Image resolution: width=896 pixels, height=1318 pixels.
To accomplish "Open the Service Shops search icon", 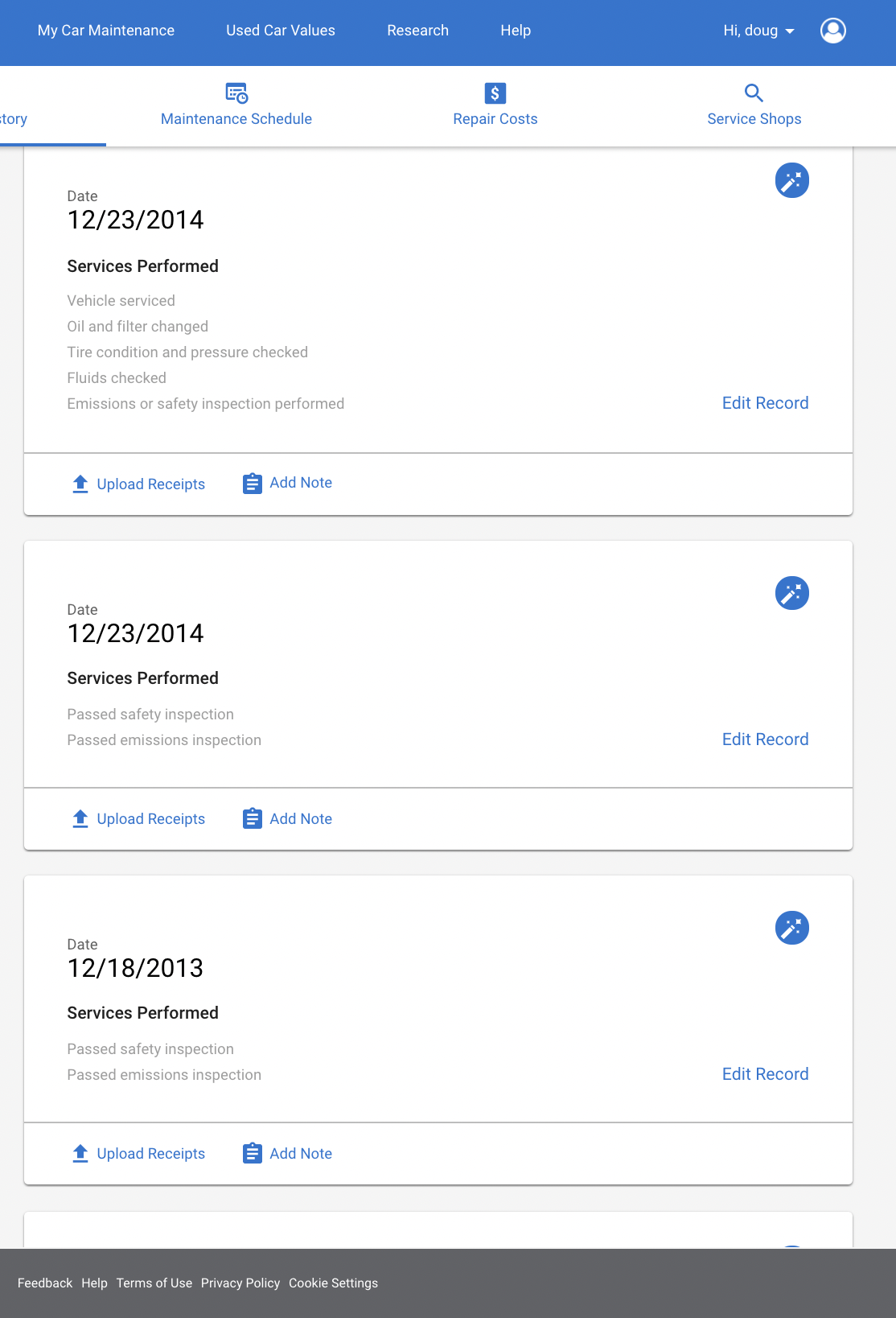I will point(754,93).
